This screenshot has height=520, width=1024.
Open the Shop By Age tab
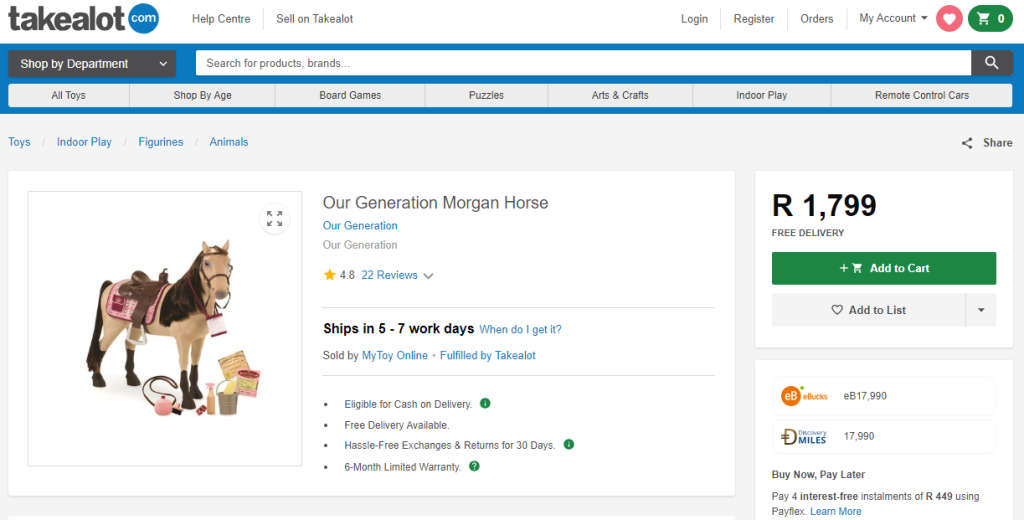click(x=202, y=95)
